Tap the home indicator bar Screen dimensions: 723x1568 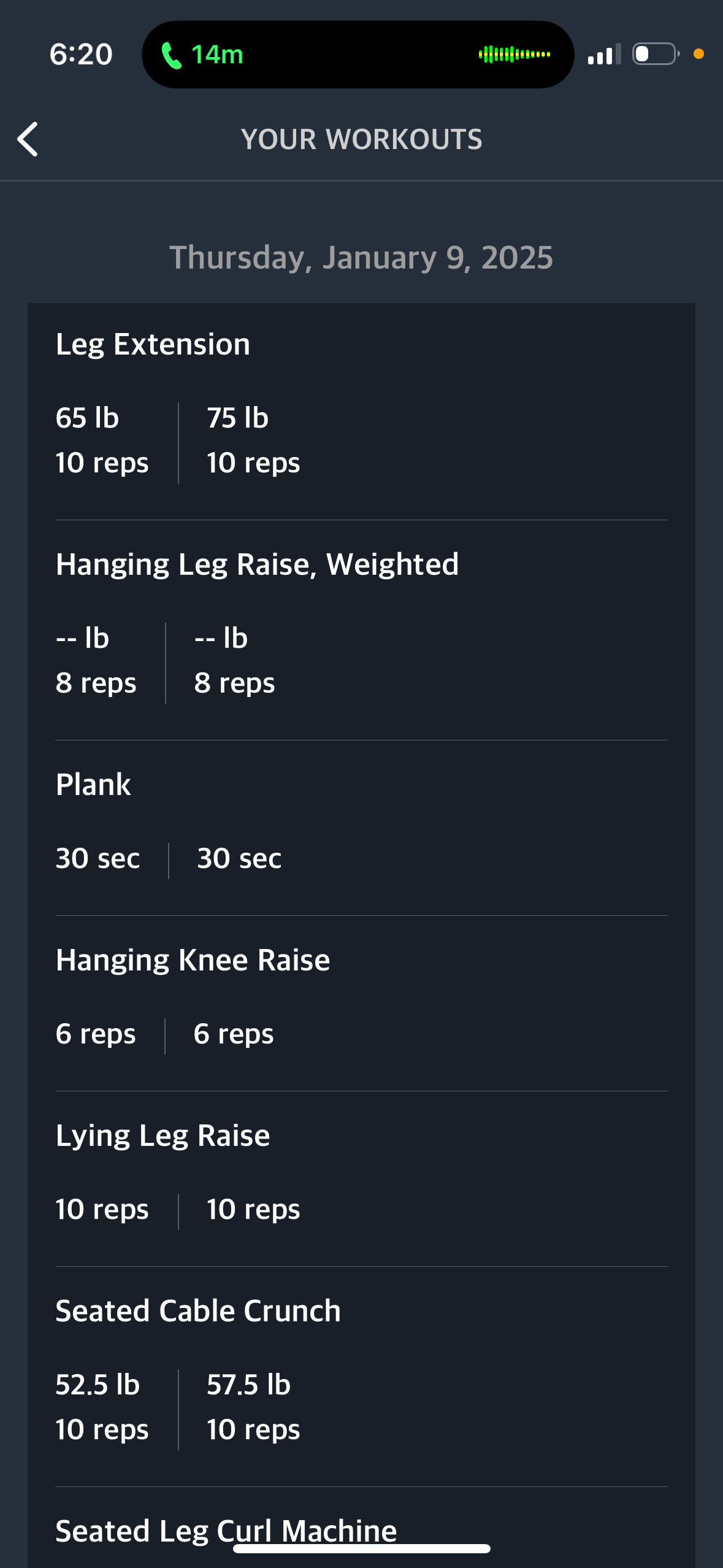pyautogui.click(x=361, y=1549)
